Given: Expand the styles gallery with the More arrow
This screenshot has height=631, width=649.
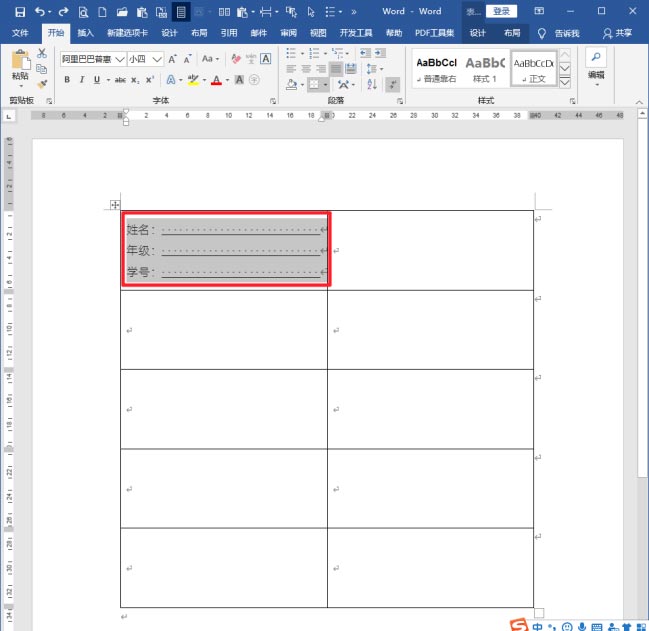Looking at the screenshot, I should pyautogui.click(x=565, y=83).
